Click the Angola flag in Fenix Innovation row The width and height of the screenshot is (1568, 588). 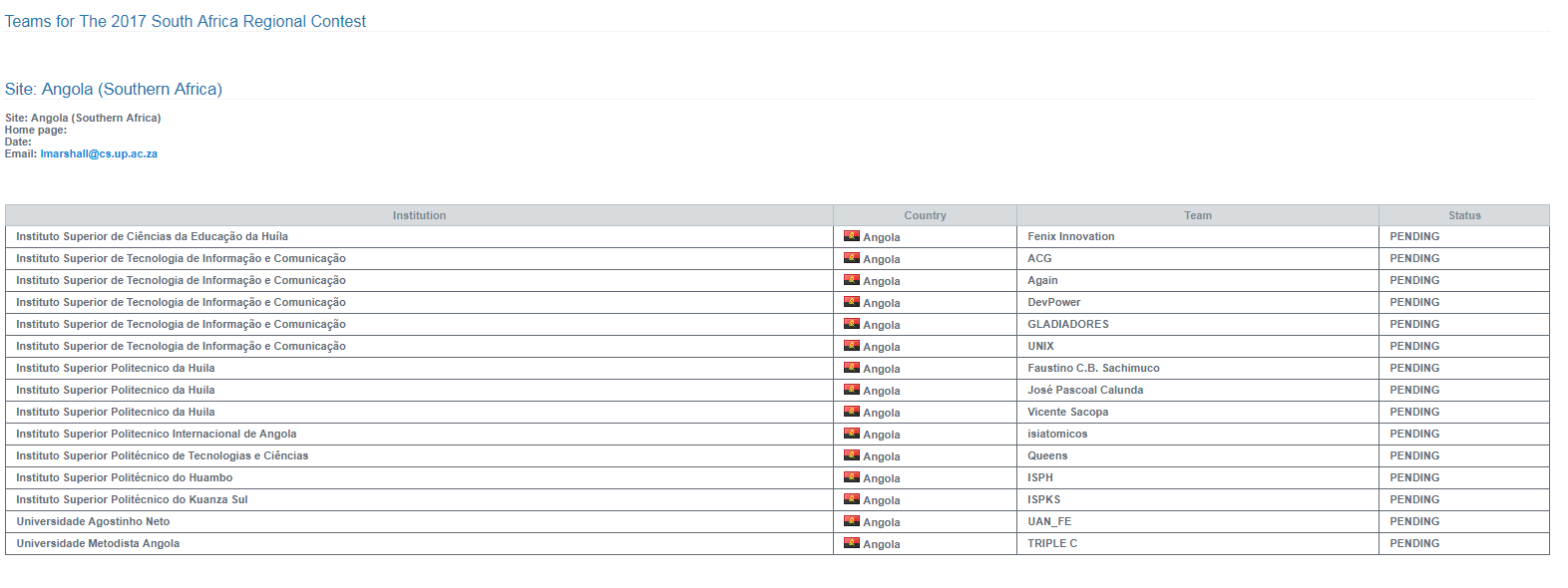[852, 236]
